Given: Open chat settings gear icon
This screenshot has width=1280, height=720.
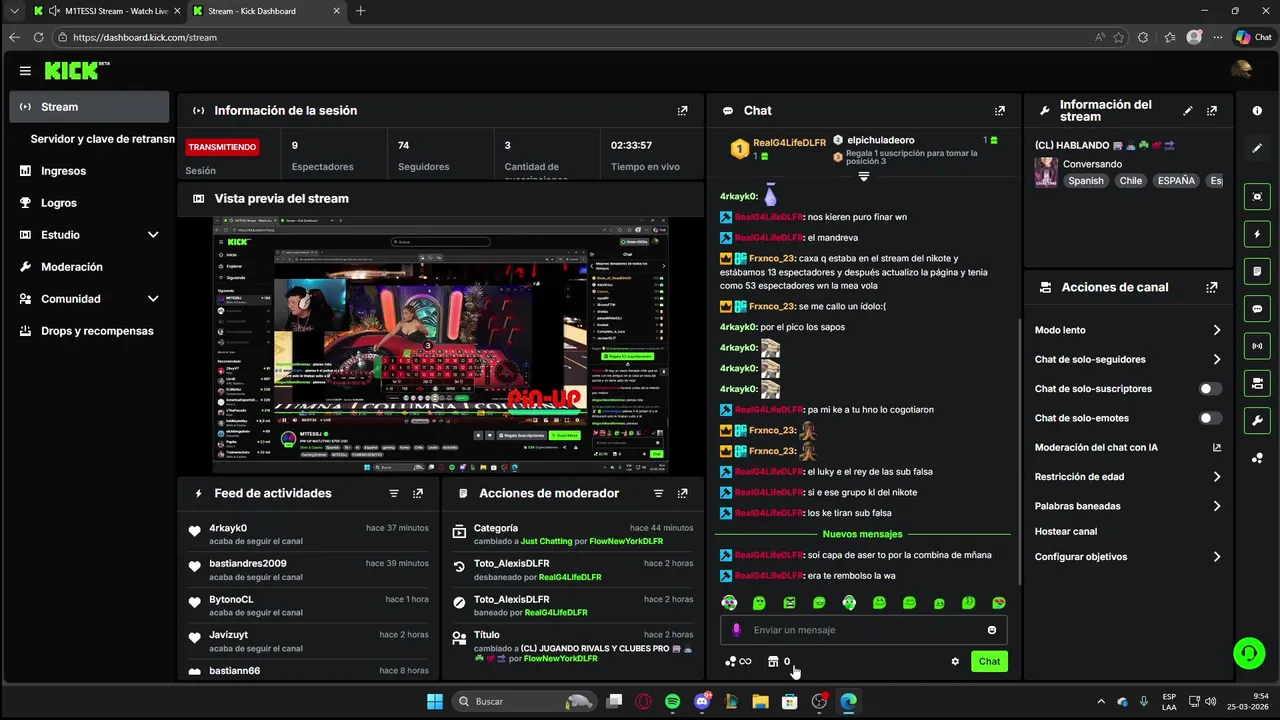Looking at the screenshot, I should pyautogui.click(x=955, y=661).
